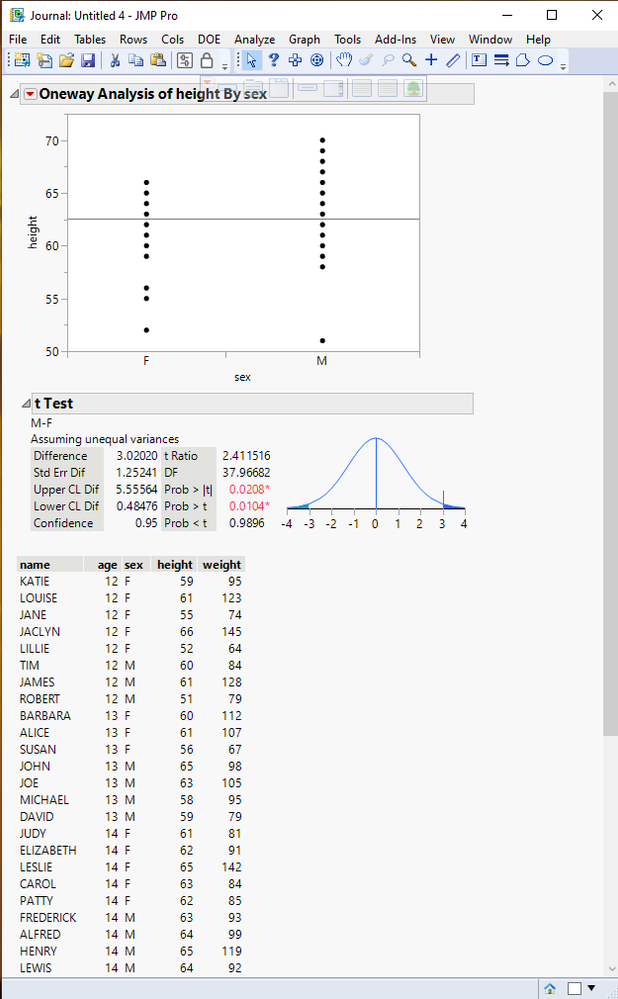The image size is (618, 999).
Task: Click the Open file folder icon
Action: pos(66,61)
